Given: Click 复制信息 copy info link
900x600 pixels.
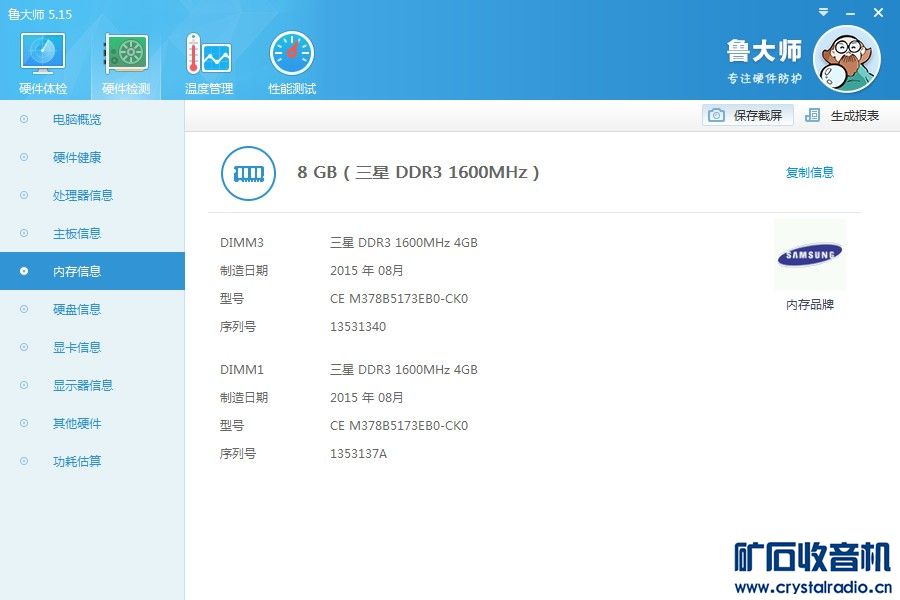Looking at the screenshot, I should pos(809,172).
